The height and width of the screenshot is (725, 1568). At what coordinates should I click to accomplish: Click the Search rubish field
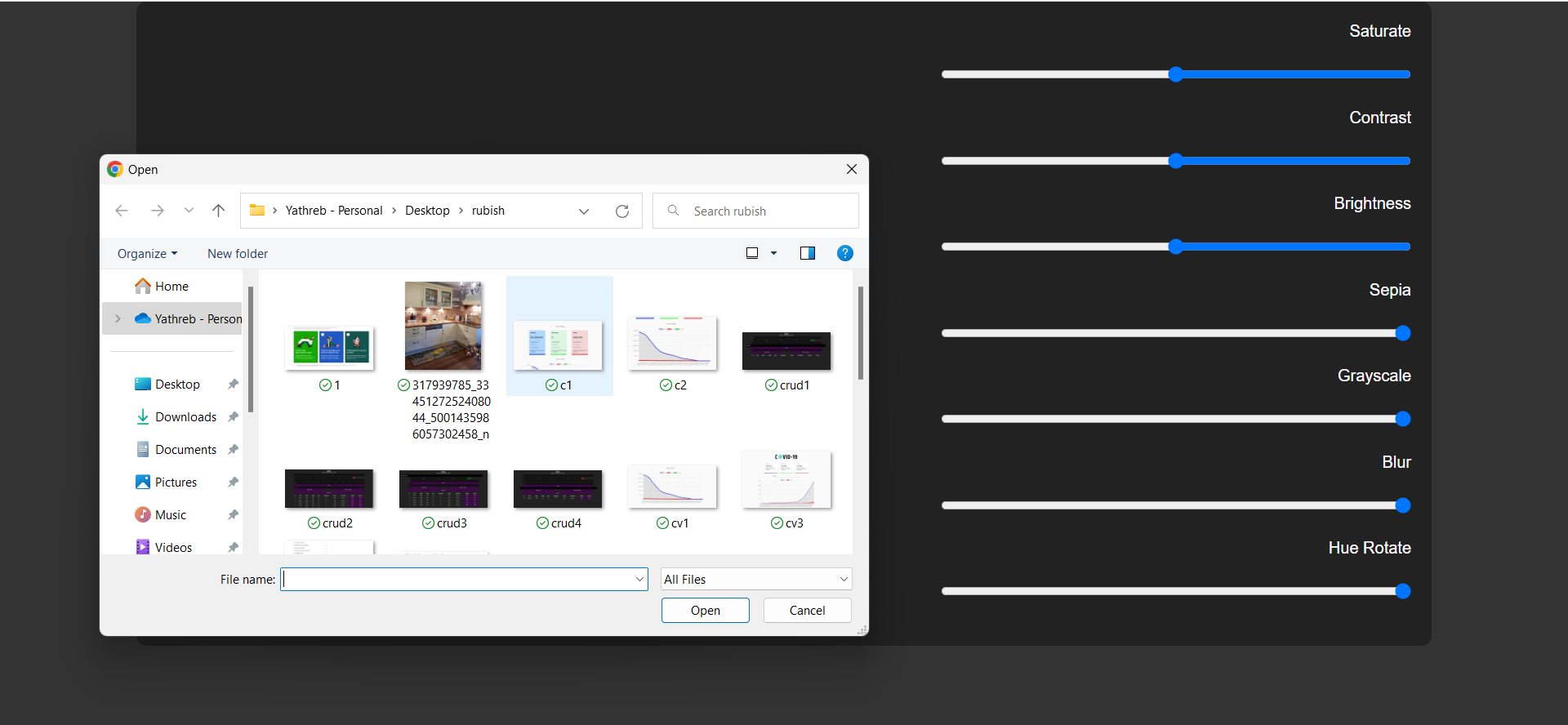(755, 211)
